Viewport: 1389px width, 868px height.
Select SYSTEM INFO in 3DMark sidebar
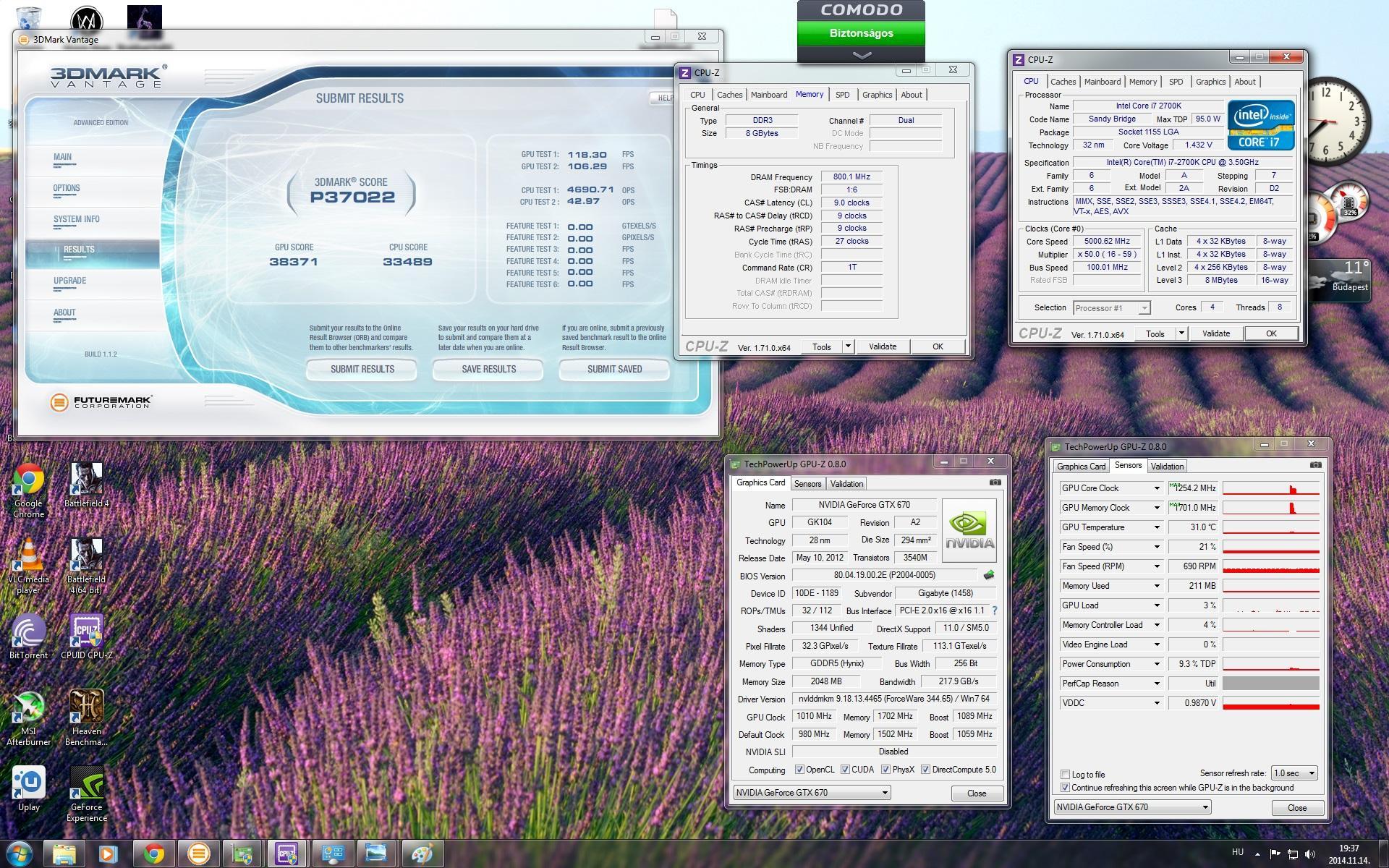point(77,219)
